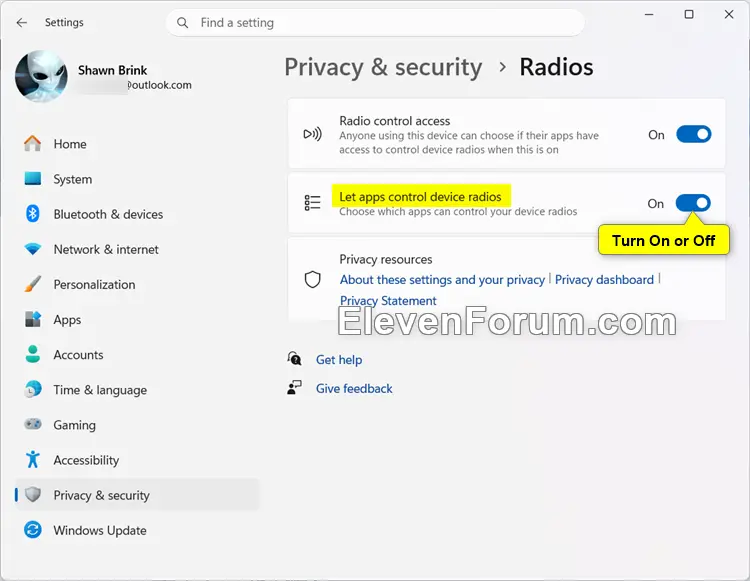
Task: Toggle Let apps control device radios switch
Action: (694, 203)
